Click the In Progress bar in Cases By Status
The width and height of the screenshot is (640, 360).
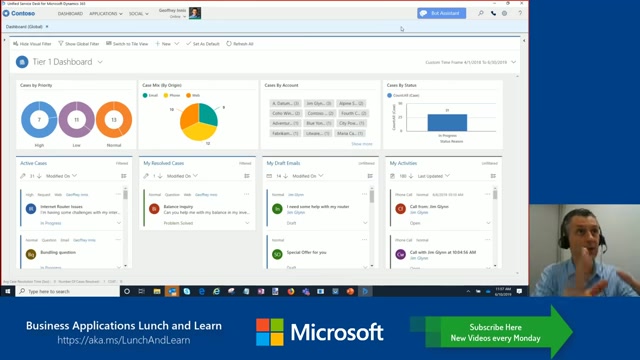447,122
